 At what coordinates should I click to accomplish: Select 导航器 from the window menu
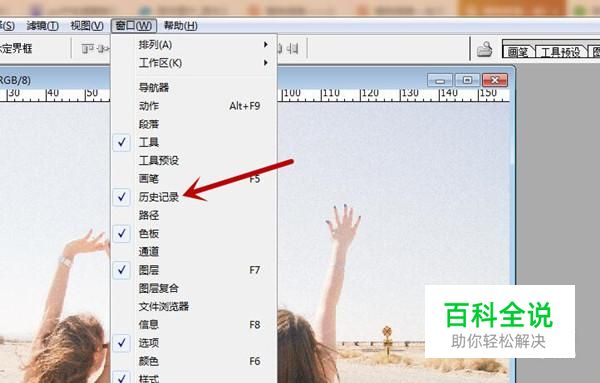click(194, 88)
